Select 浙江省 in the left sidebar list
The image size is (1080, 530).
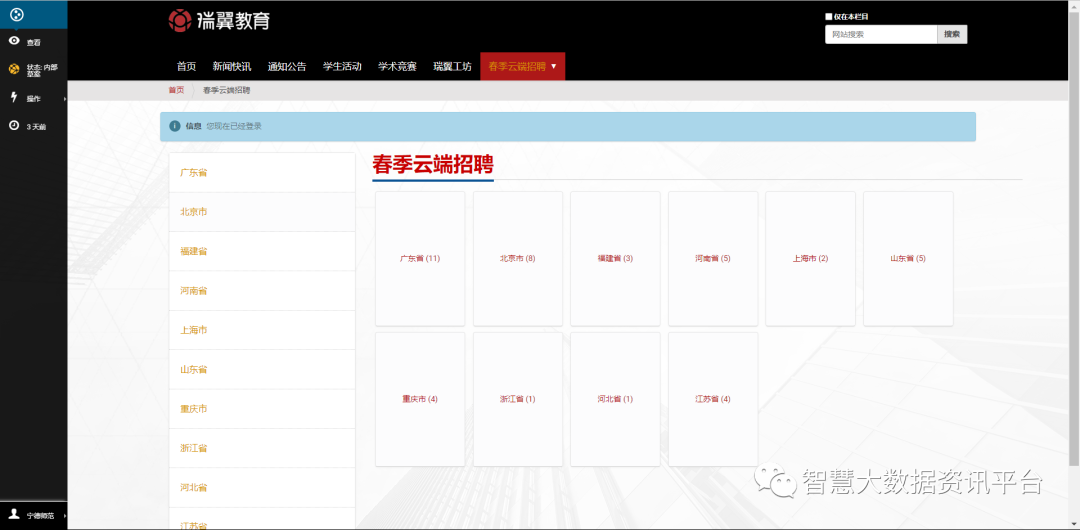point(262,447)
